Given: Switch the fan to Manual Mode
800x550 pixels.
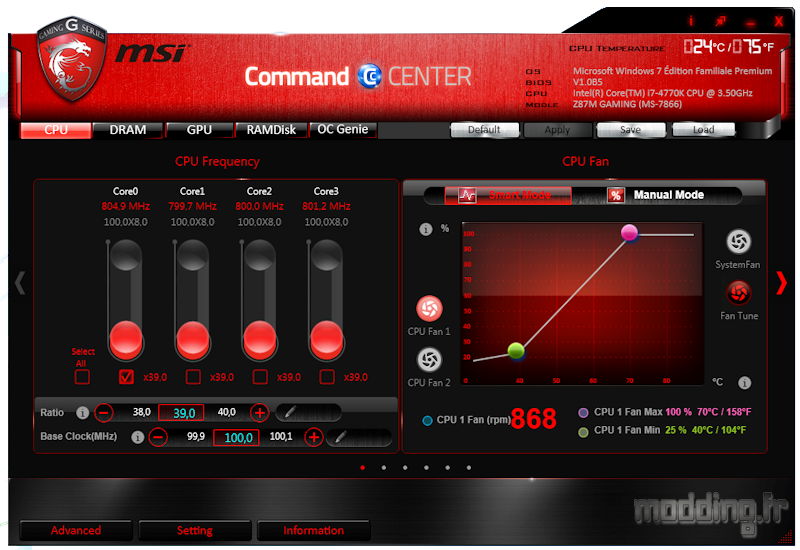Looking at the screenshot, I should 657,195.
